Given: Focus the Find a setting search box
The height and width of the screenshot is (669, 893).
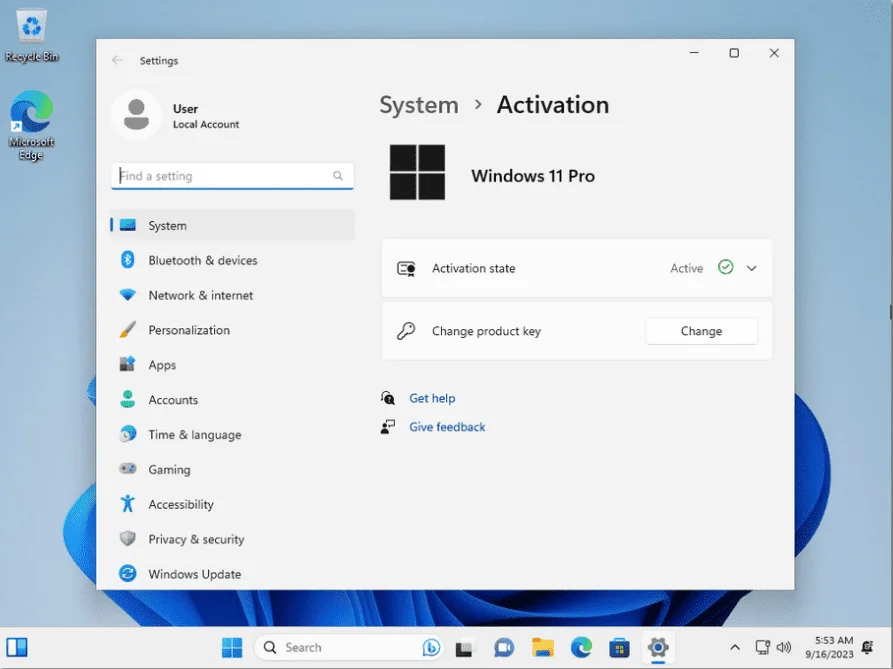Looking at the screenshot, I should 232,176.
